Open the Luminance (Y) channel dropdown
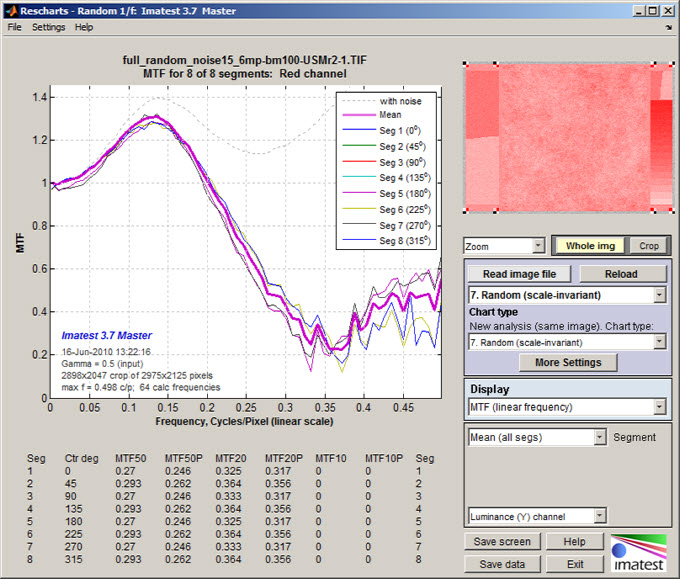This screenshot has width=680, height=579. click(x=537, y=516)
